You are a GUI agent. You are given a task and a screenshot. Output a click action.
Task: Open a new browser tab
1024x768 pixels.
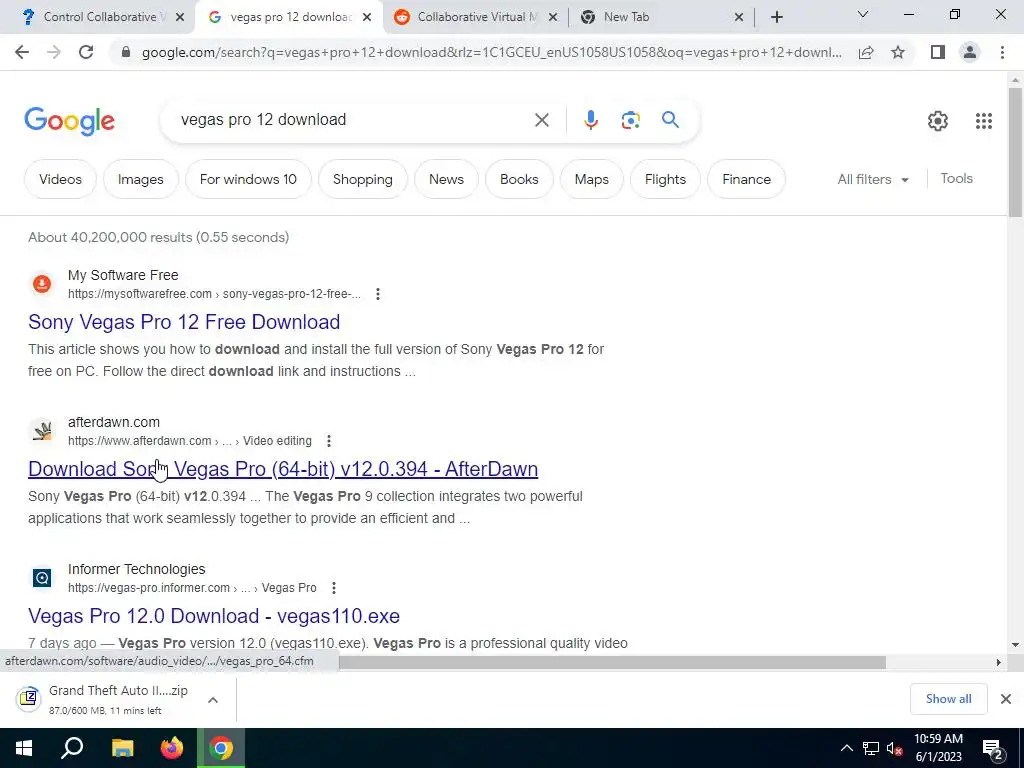click(x=776, y=17)
